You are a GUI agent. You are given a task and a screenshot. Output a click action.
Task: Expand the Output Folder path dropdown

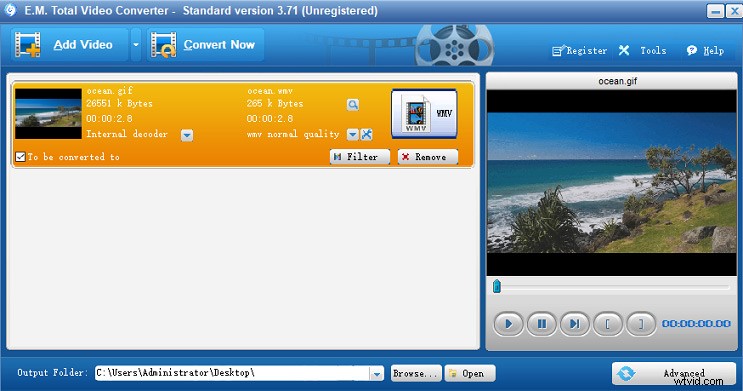[x=377, y=373]
